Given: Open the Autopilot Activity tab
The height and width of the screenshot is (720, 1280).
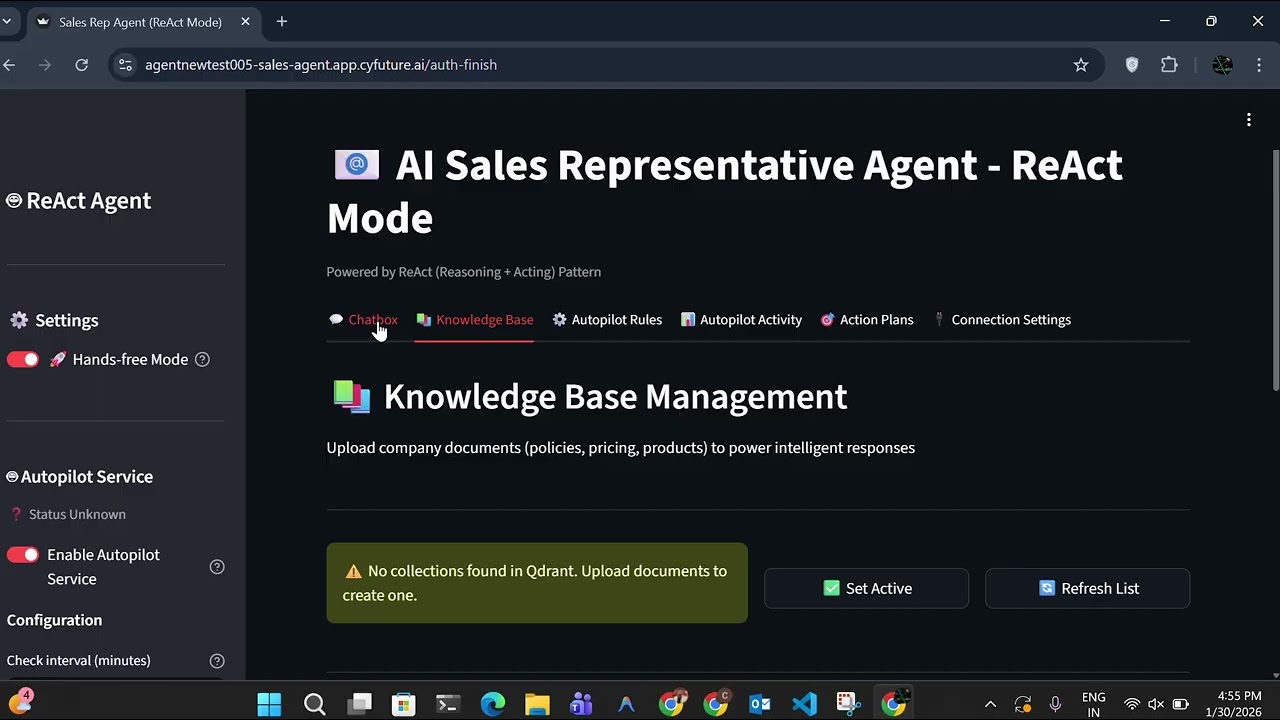Looking at the screenshot, I should [x=741, y=320].
